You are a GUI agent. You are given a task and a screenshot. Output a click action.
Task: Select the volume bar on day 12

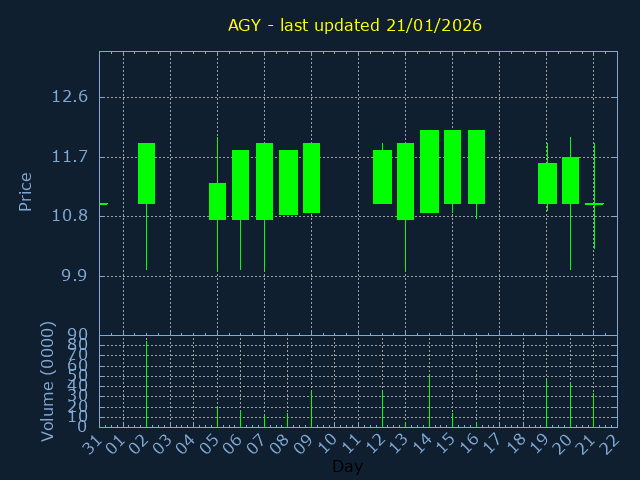point(382,408)
